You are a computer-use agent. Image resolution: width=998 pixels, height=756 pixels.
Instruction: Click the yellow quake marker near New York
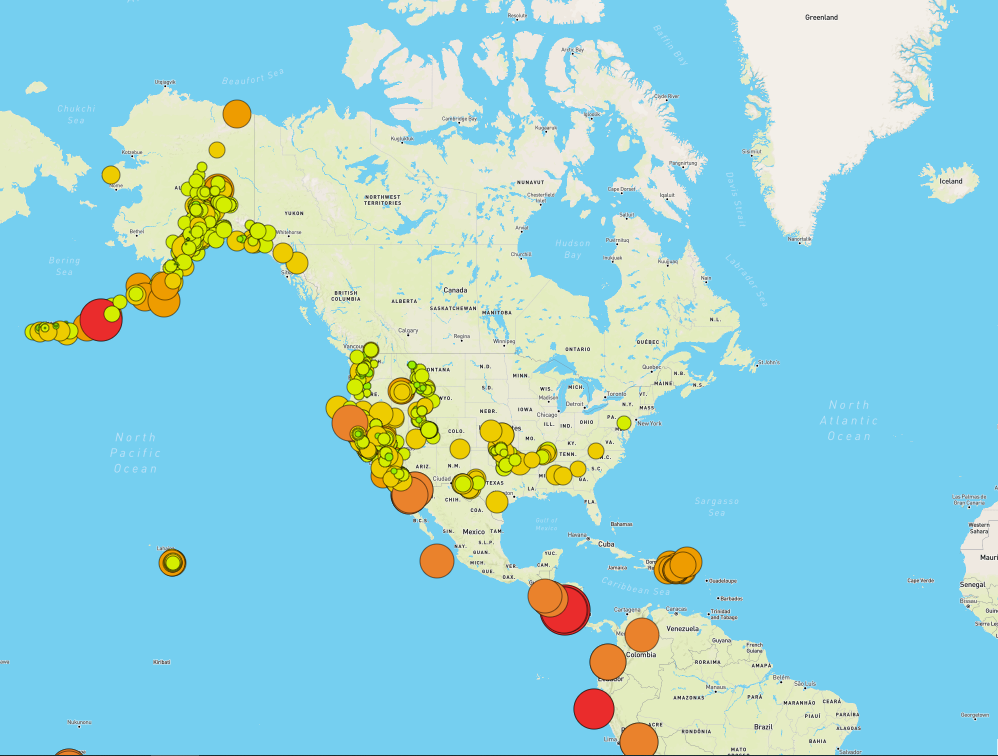(x=625, y=420)
